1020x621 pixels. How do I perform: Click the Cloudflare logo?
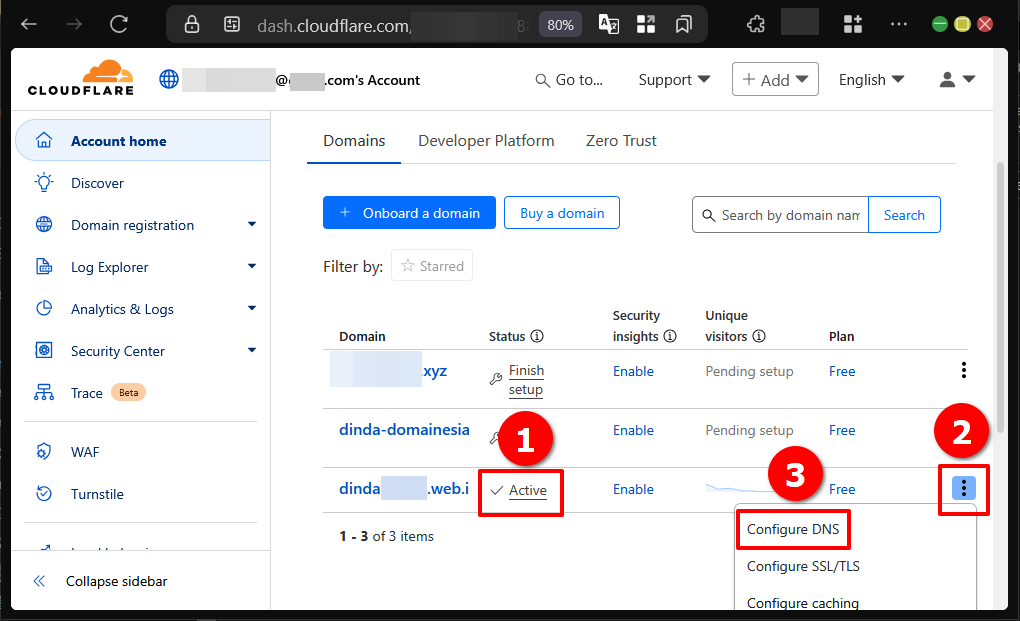(81, 78)
